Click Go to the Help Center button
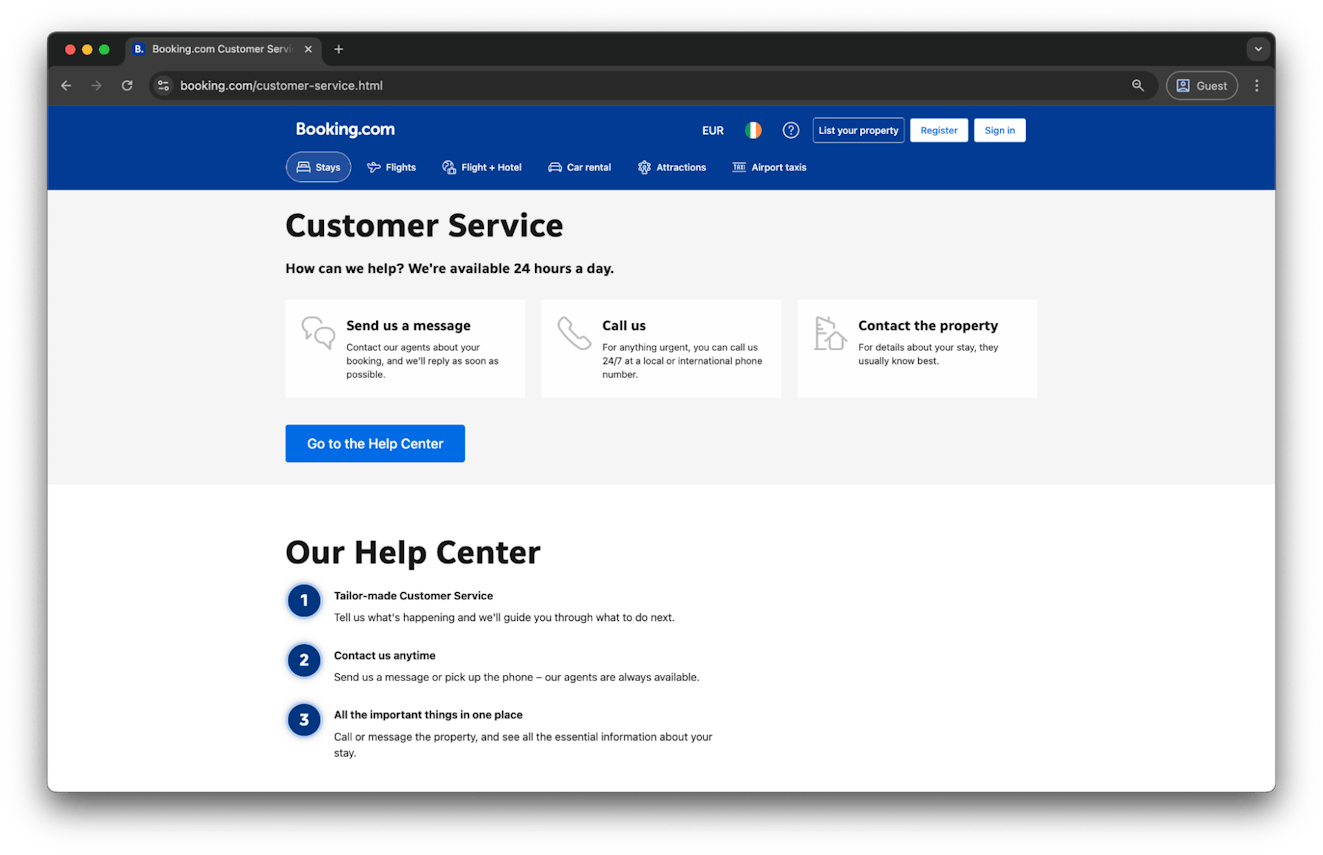Screen dimensions: 1323x855 (375, 444)
